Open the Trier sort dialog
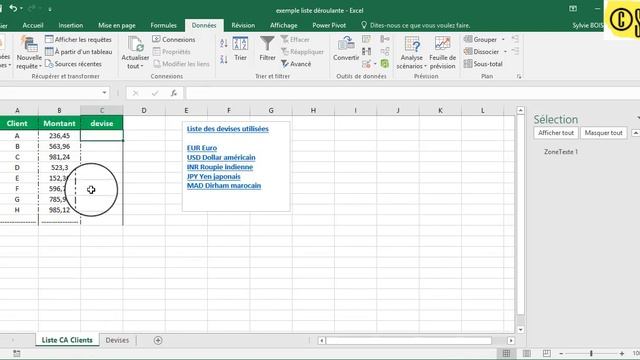640x360 pixels. click(240, 49)
